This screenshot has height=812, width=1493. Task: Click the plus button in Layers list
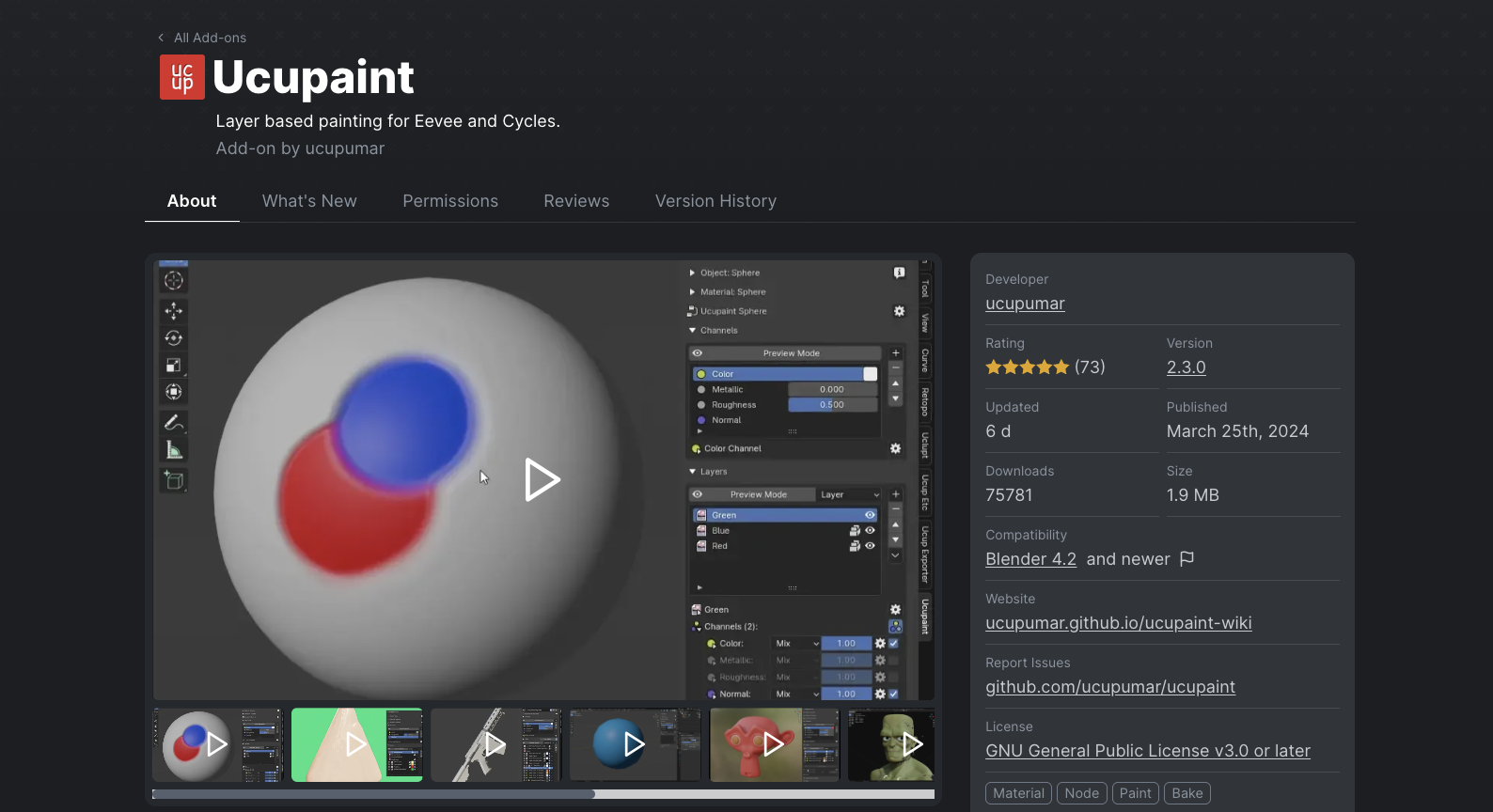896,494
